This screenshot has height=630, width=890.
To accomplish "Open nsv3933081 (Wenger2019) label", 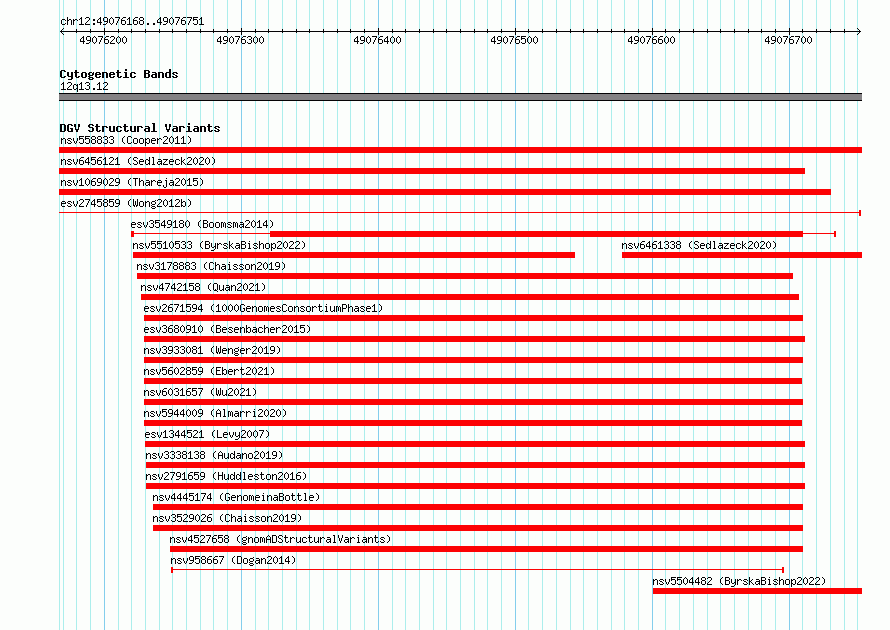I will point(212,350).
